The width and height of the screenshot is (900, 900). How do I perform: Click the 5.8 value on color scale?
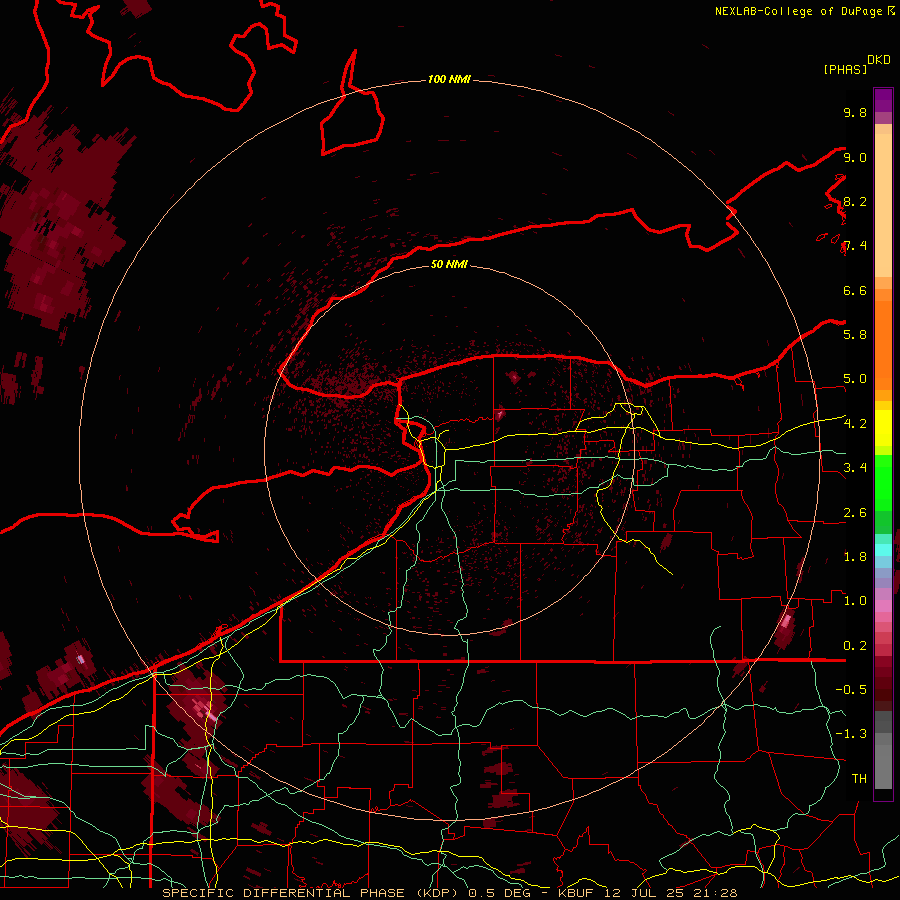[855, 334]
